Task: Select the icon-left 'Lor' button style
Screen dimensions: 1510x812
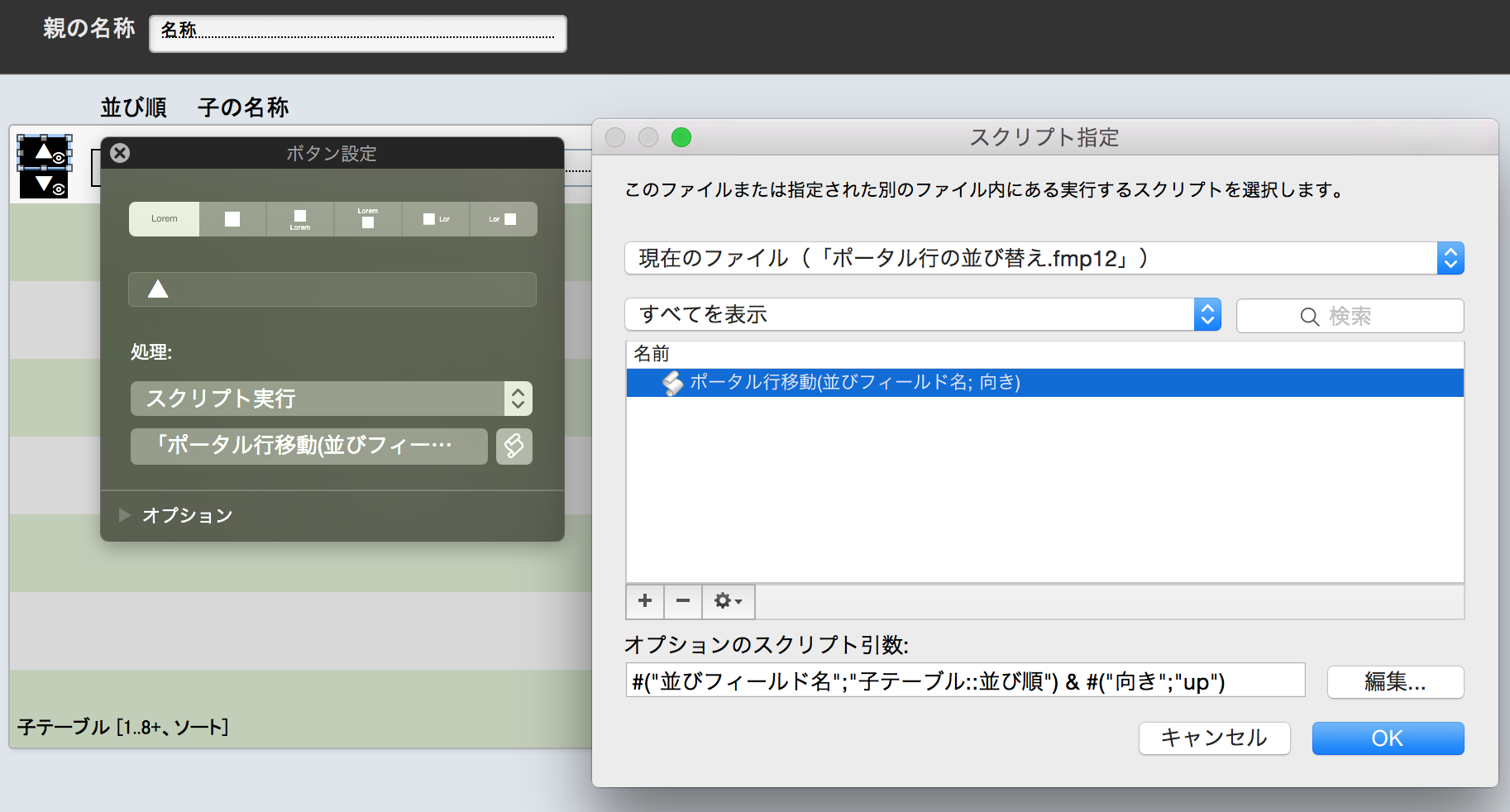Action: tap(436, 218)
